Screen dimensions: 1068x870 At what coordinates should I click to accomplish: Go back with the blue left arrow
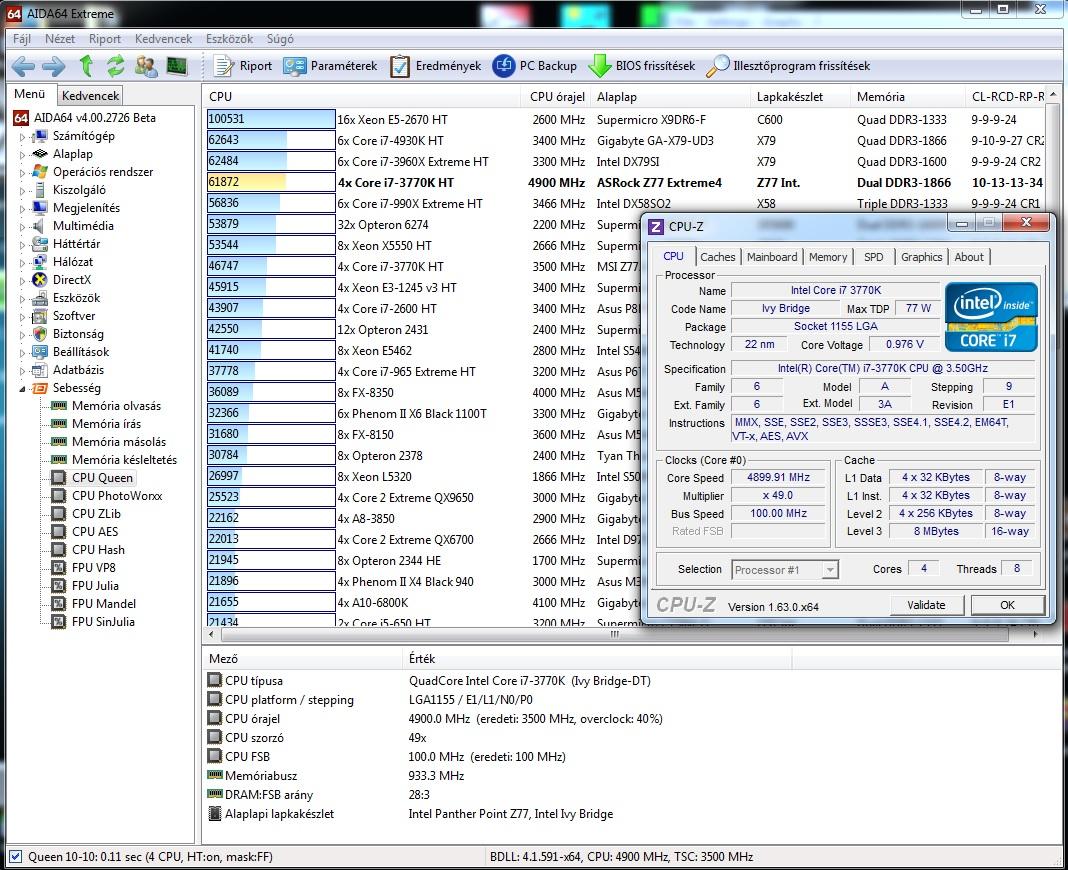[23, 66]
